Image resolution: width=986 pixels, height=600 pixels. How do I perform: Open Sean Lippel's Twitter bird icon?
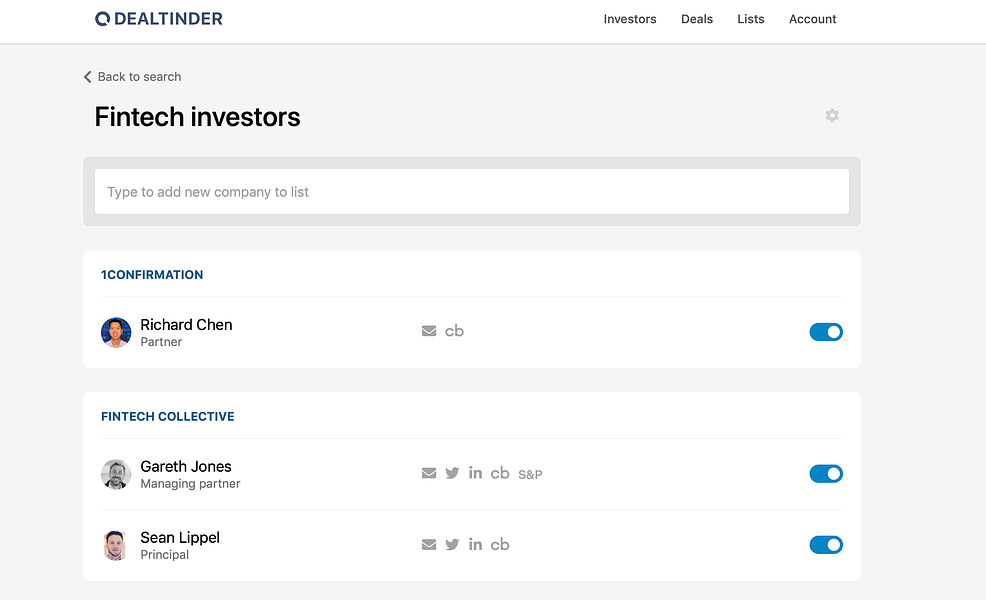452,544
